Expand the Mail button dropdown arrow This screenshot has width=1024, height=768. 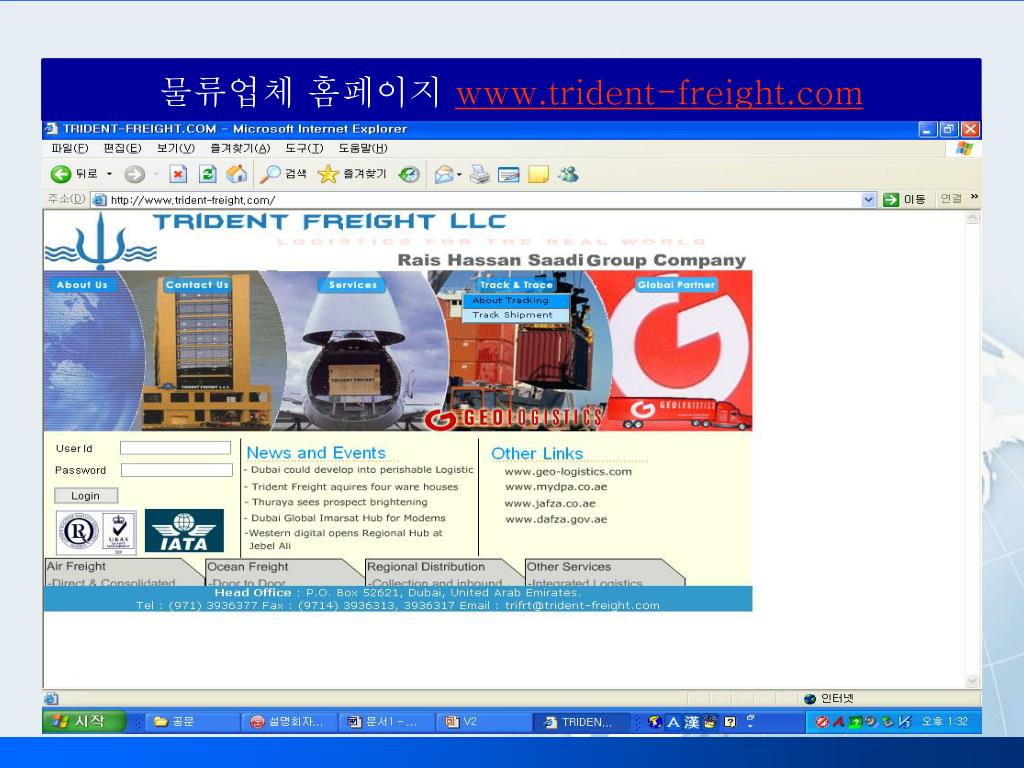pyautogui.click(x=459, y=174)
